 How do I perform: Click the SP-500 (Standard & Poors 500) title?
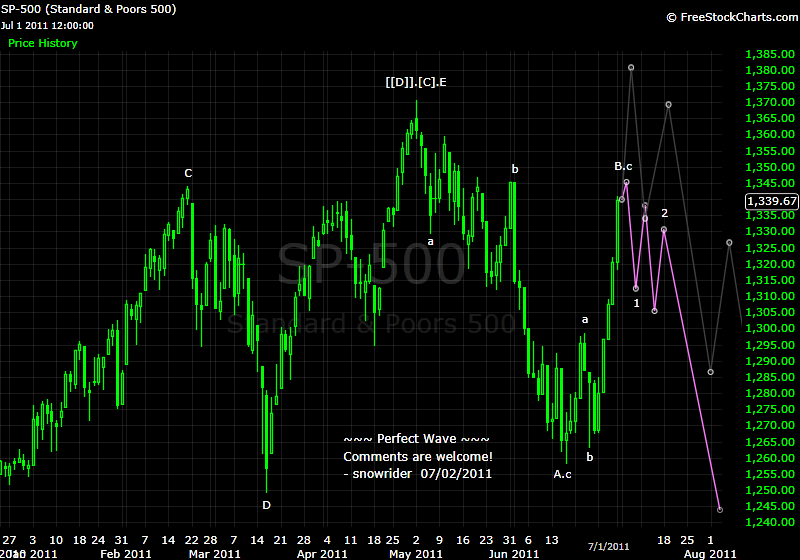click(88, 9)
